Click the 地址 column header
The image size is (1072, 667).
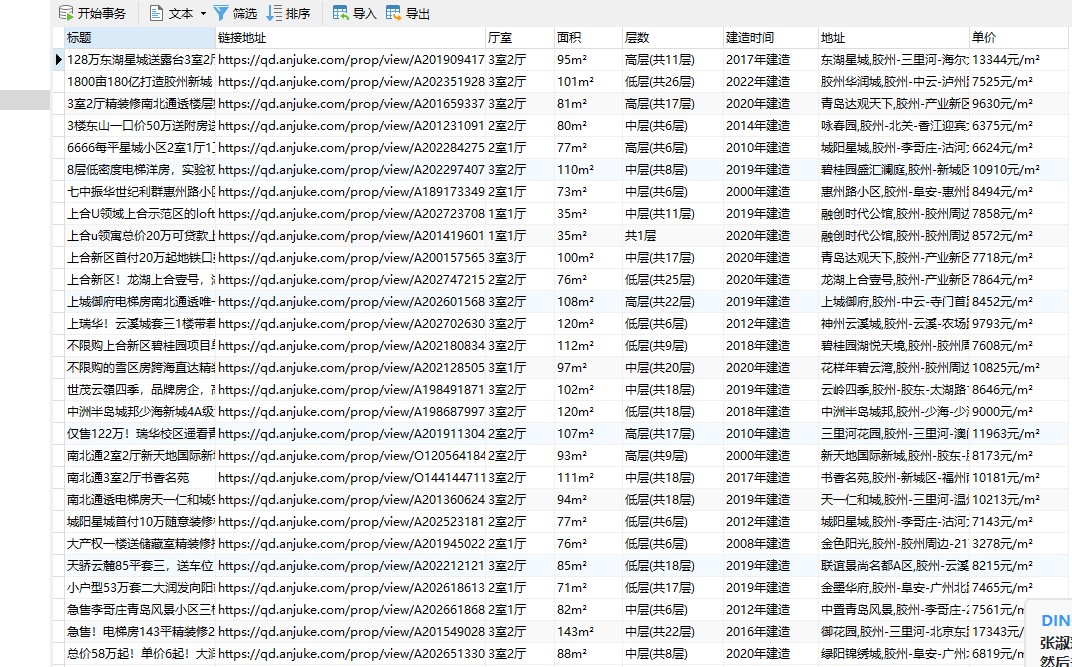tap(894, 38)
